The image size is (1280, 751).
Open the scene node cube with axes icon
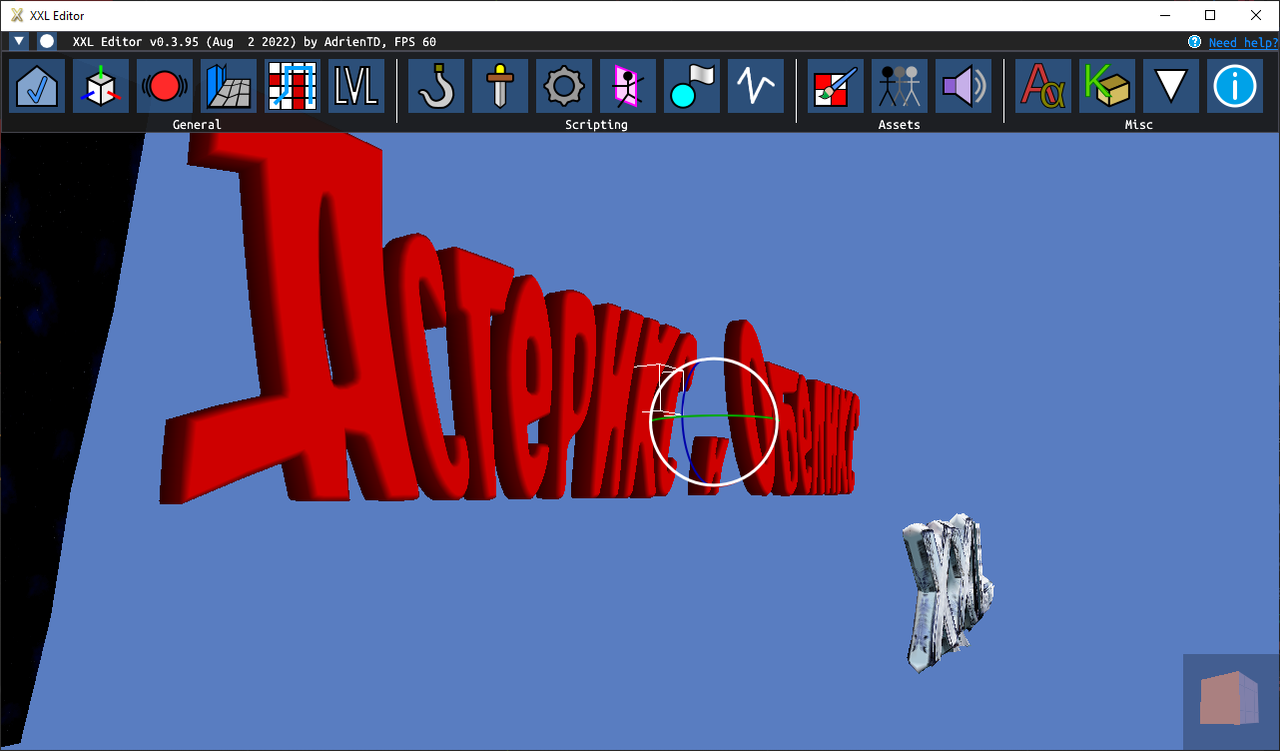101,86
